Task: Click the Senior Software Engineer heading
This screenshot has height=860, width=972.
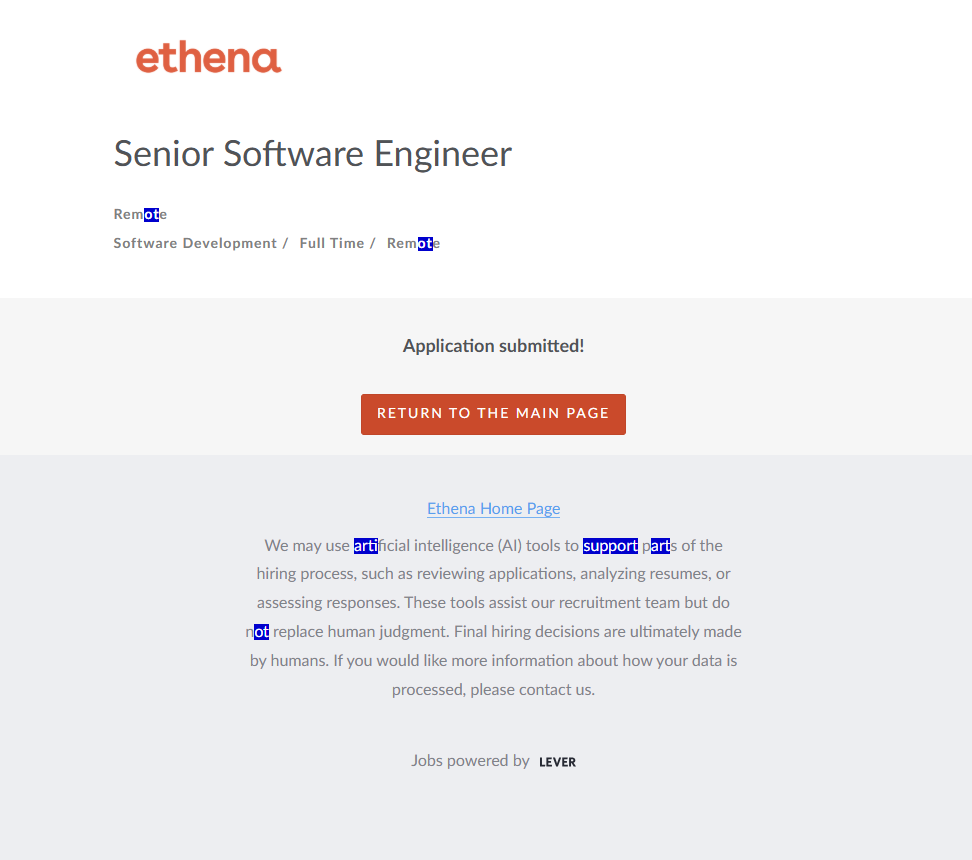Action: (x=312, y=154)
